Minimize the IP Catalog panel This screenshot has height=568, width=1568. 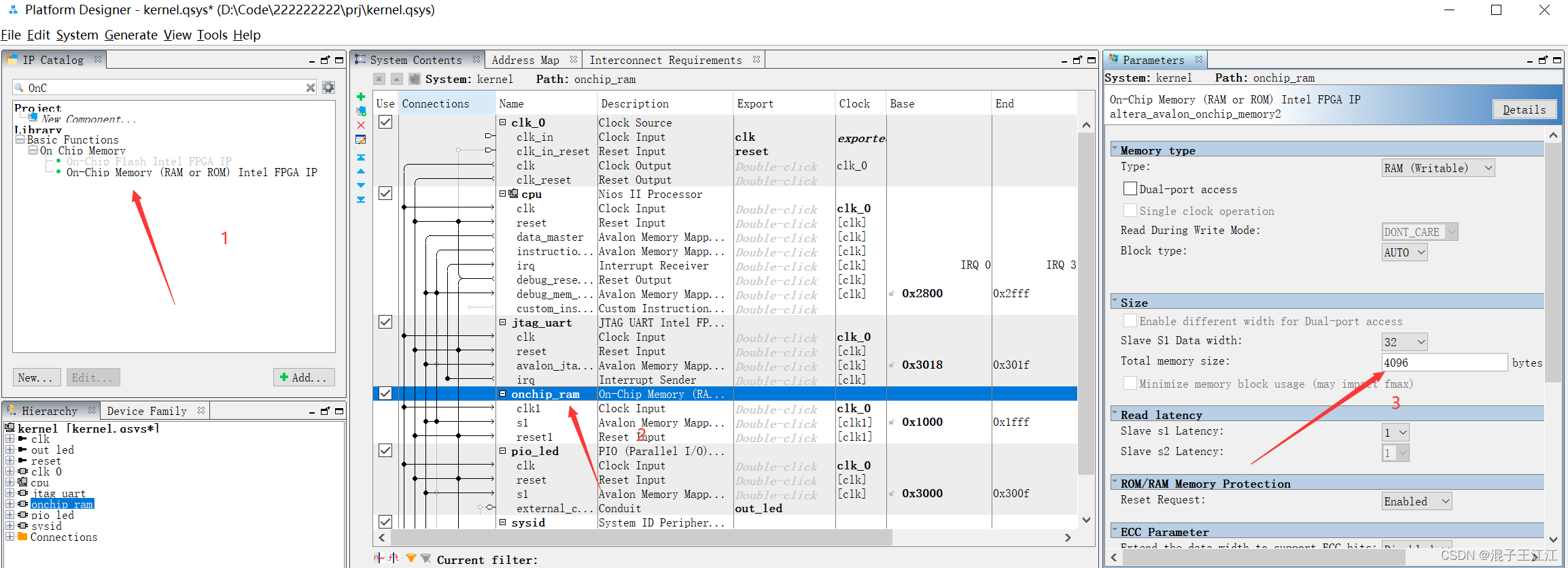click(312, 61)
